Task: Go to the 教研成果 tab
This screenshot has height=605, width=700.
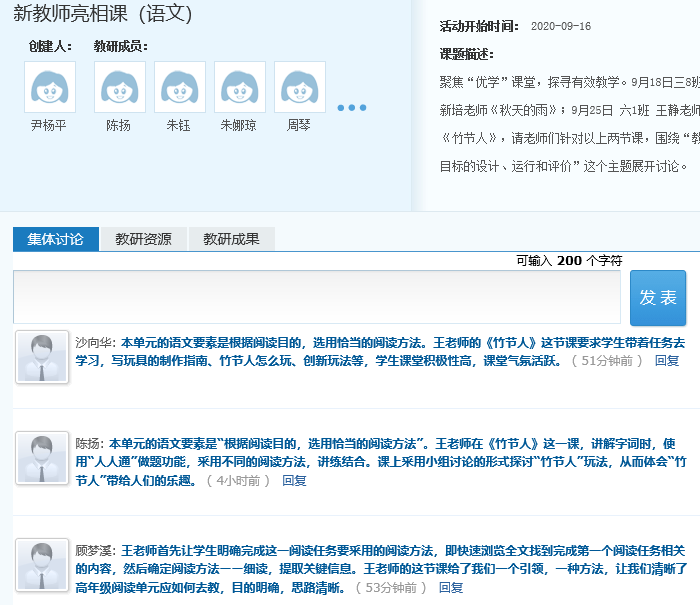Action: pos(231,239)
